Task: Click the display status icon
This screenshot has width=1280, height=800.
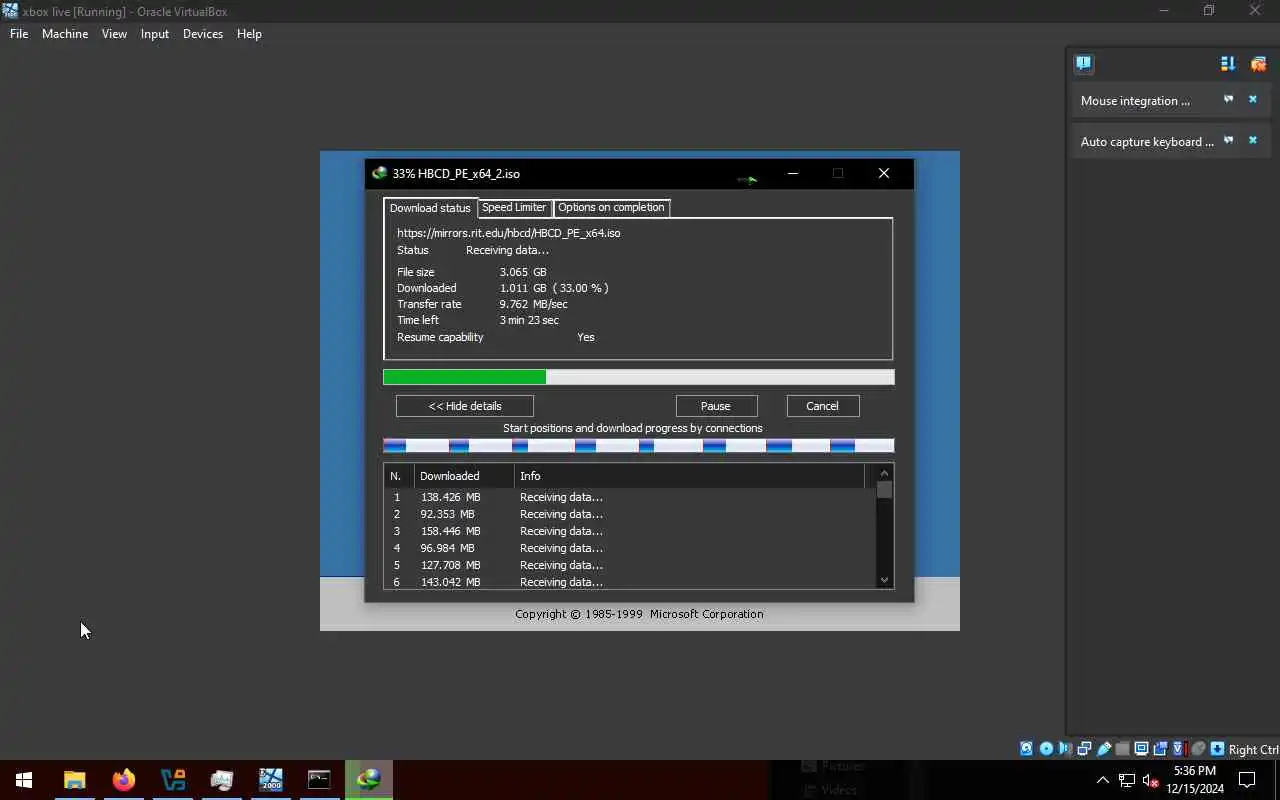Action: 1141,749
